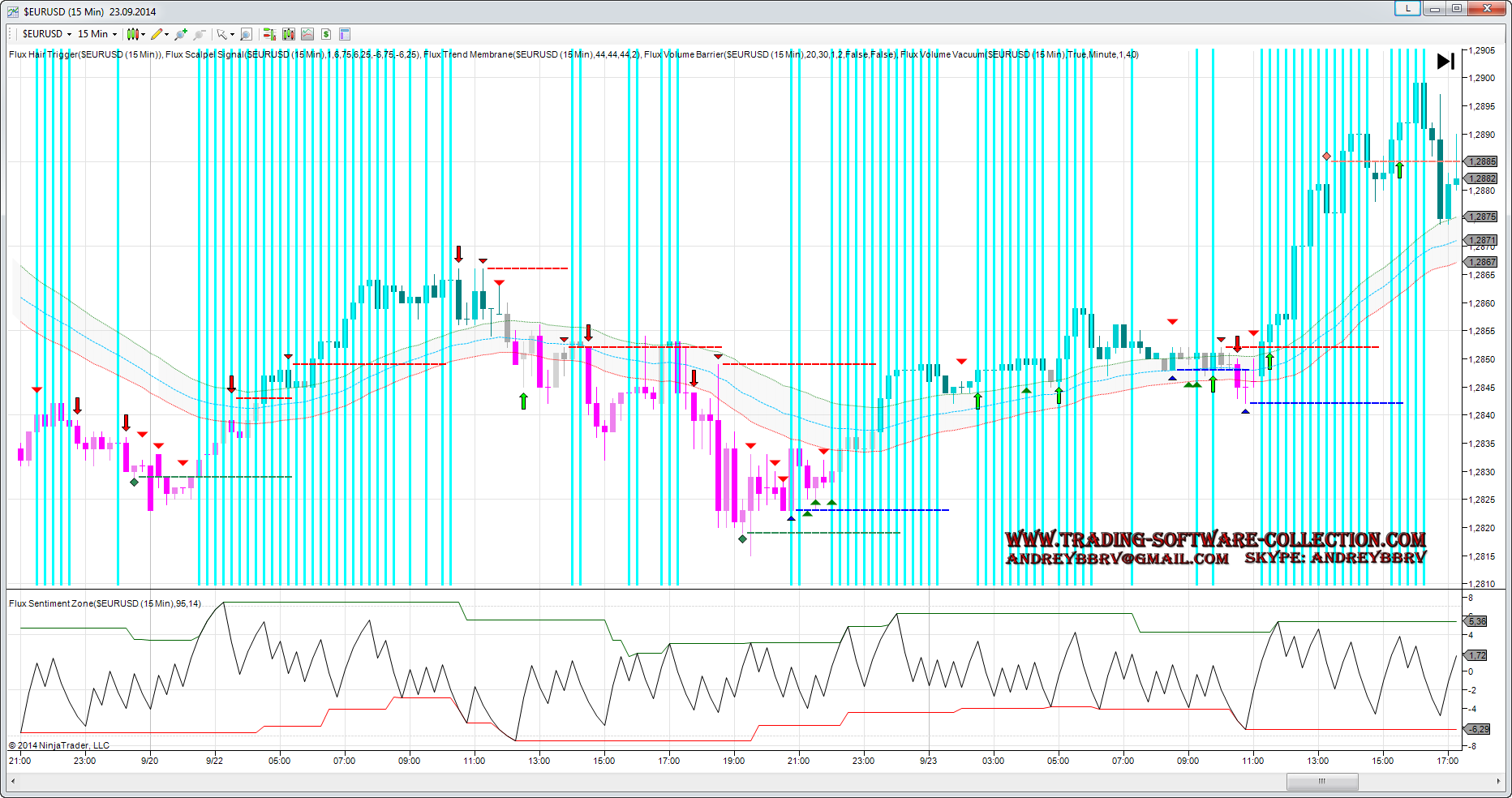Viewport: 1512px width, 798px height.
Task: Click the zoom in magnifier icon
Action: [180, 34]
